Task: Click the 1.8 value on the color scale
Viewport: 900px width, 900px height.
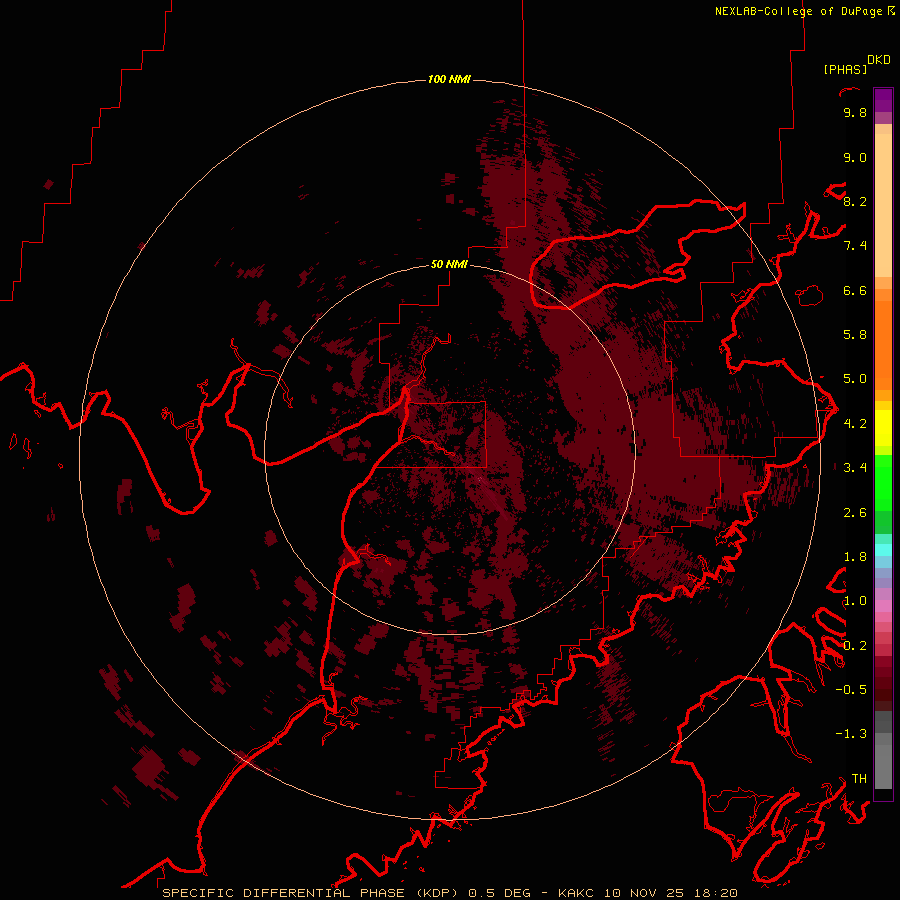Action: 855,557
